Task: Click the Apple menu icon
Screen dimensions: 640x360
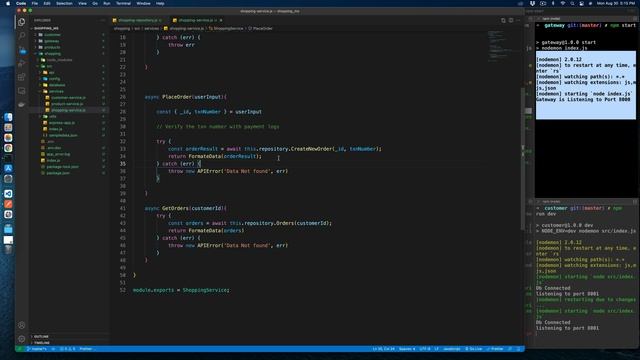Action: pyautogui.click(x=8, y=3)
